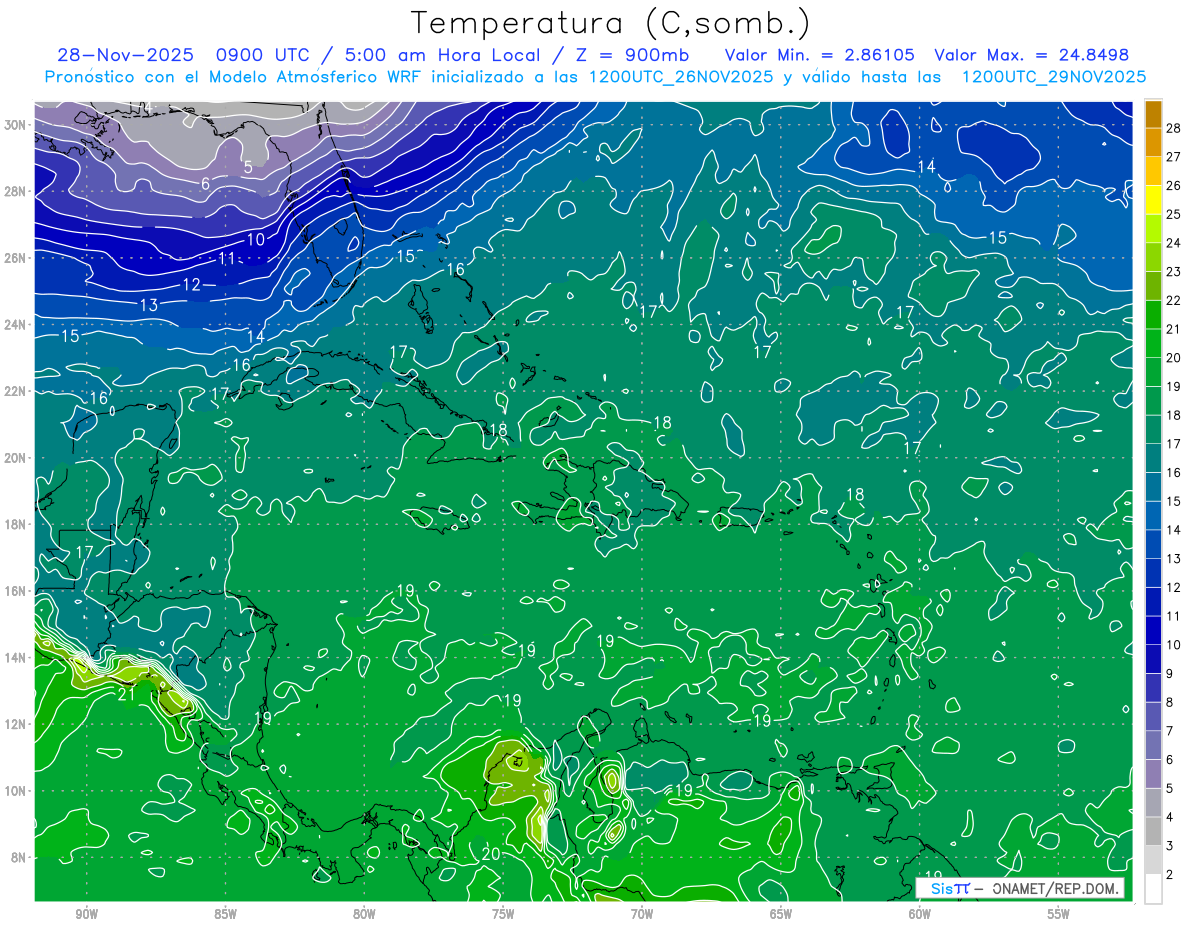This screenshot has width=1200, height=927.
Task: Click the "1200UTC_29NOV2025" valid-until text
Action: (x=1054, y=77)
